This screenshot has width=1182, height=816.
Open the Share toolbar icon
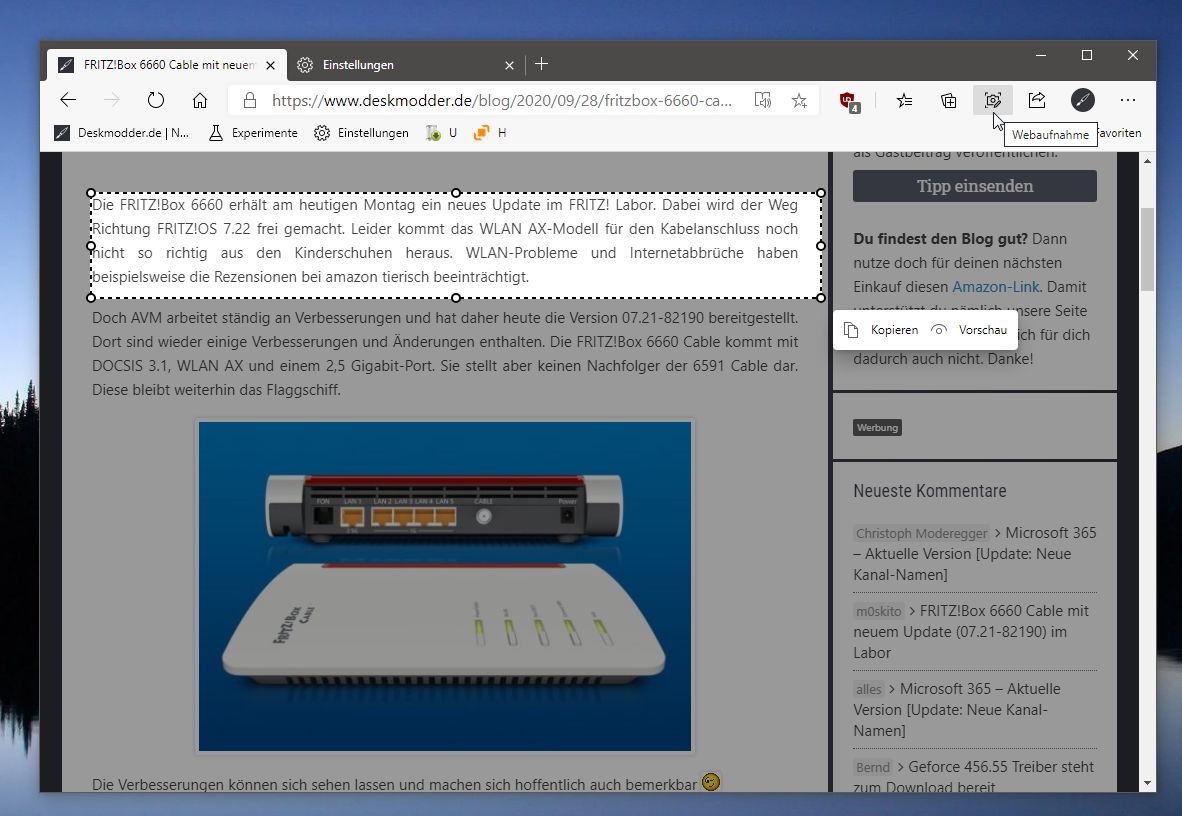pyautogui.click(x=1037, y=100)
